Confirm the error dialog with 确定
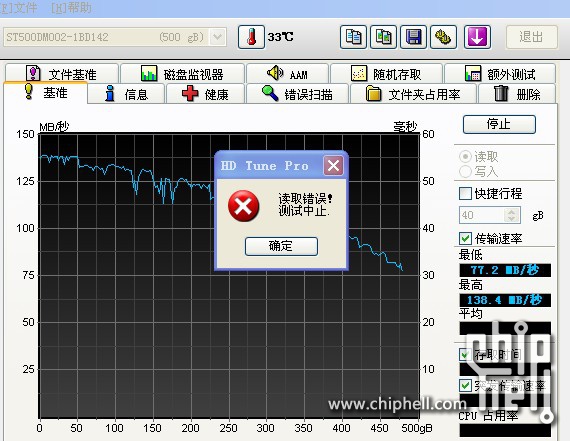Screen dimensions: 570x441 pyautogui.click(x=281, y=246)
